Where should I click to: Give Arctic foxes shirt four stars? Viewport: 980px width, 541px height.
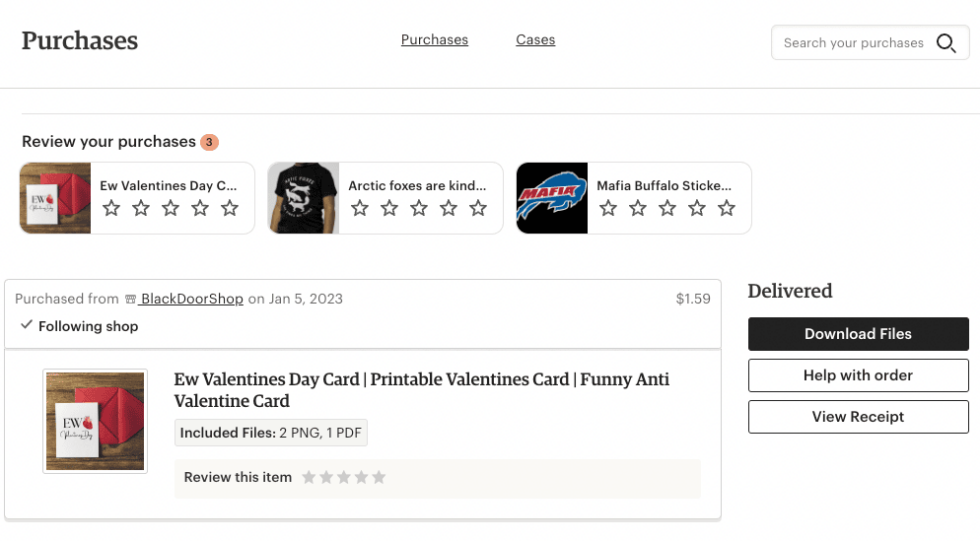coord(449,208)
